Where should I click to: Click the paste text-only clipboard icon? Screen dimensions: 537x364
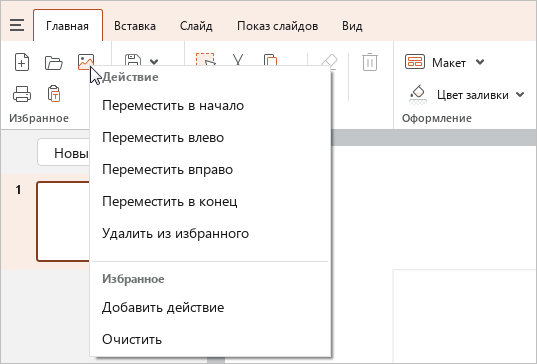click(x=54, y=94)
